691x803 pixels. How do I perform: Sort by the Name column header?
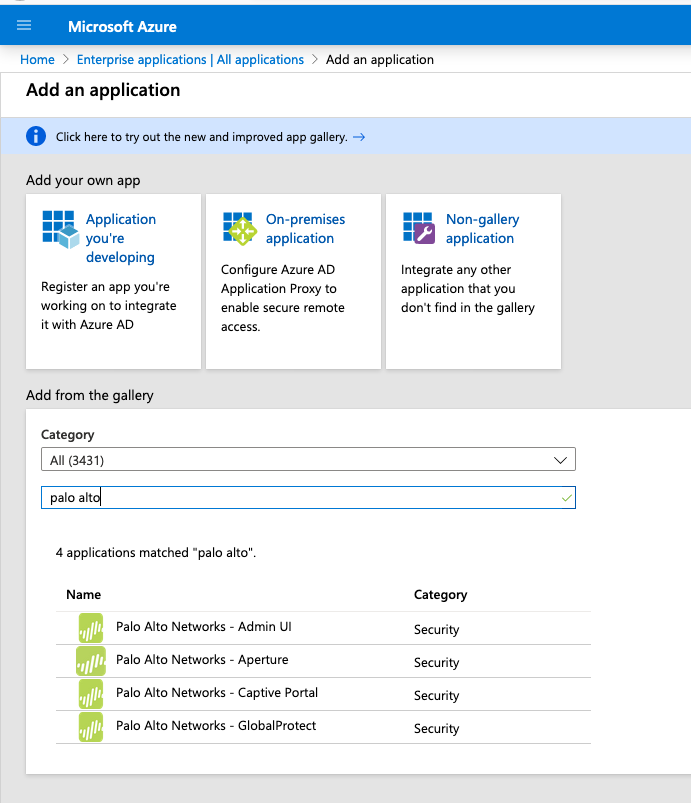pos(84,594)
